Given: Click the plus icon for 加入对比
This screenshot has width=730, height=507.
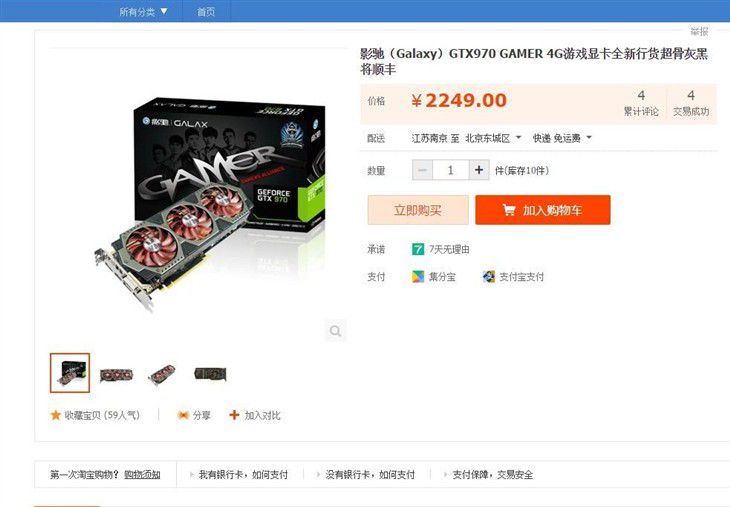Looking at the screenshot, I should pos(234,415).
